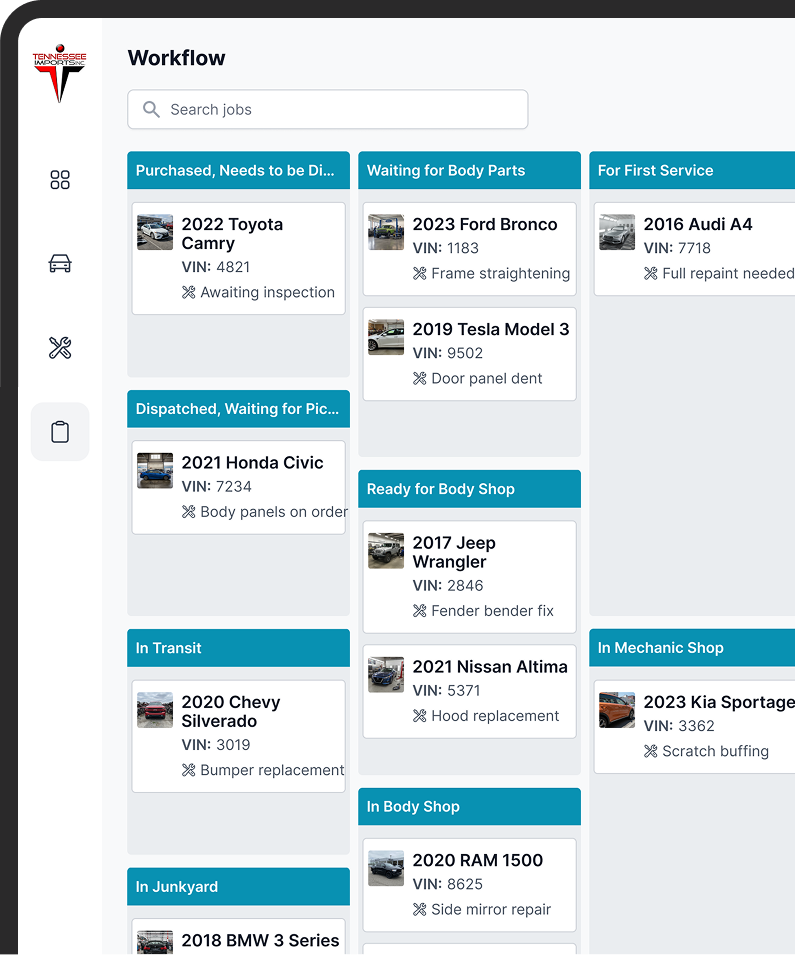Click the text VIN: 7718

pyautogui.click(x=677, y=248)
